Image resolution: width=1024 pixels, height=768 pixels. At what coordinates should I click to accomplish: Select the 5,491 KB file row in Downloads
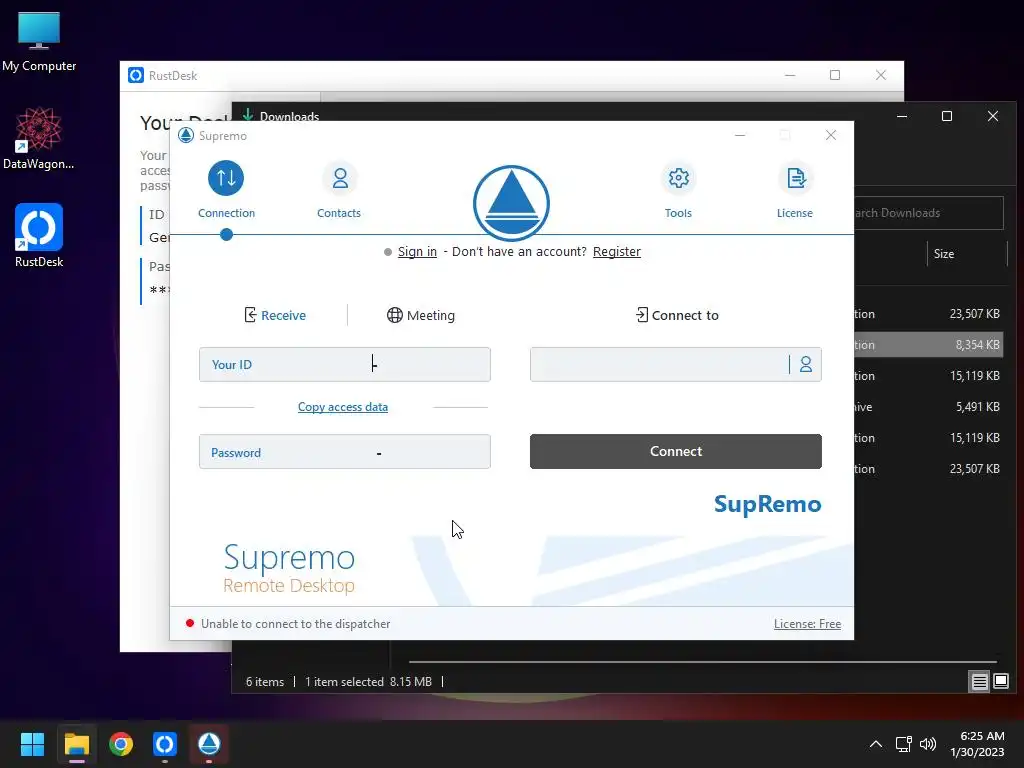(929, 407)
